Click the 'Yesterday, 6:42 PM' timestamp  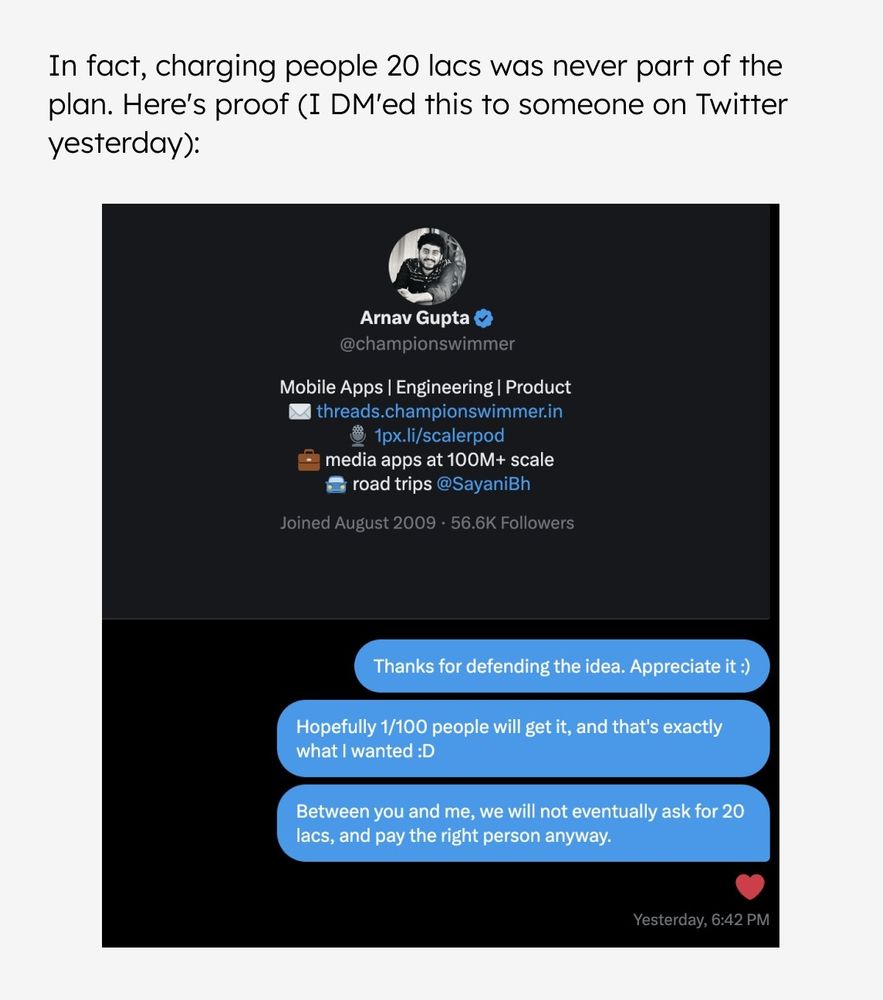(701, 920)
